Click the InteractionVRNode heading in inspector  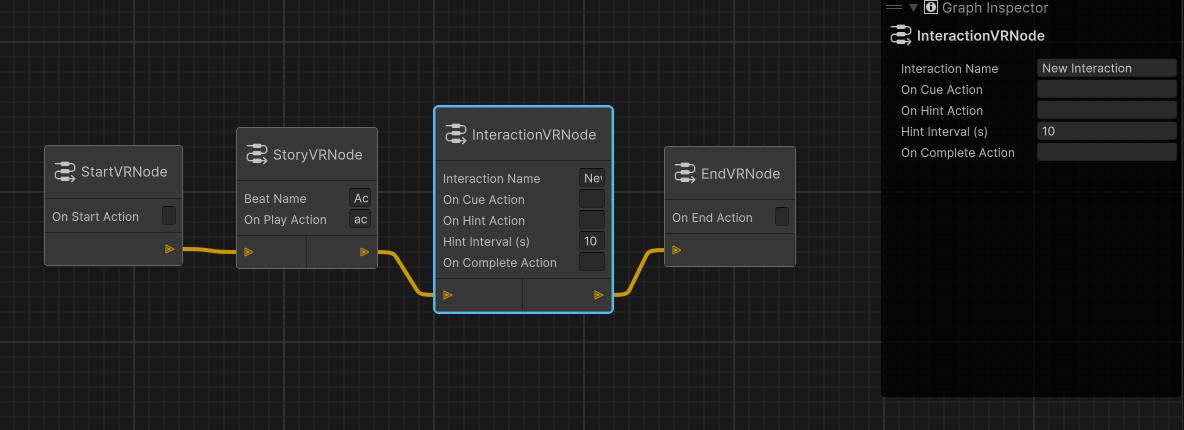click(x=981, y=36)
